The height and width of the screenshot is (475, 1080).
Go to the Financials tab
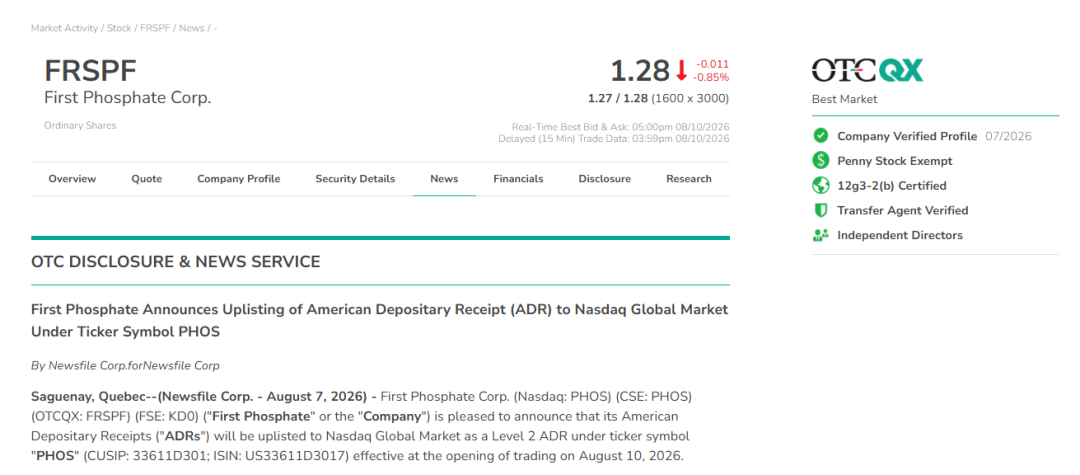click(518, 179)
